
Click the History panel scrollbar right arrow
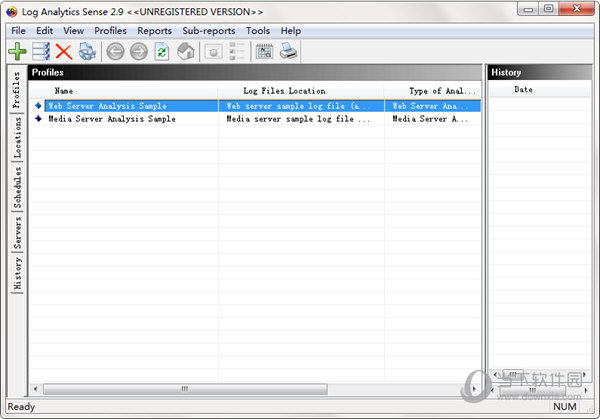pyautogui.click(x=586, y=390)
